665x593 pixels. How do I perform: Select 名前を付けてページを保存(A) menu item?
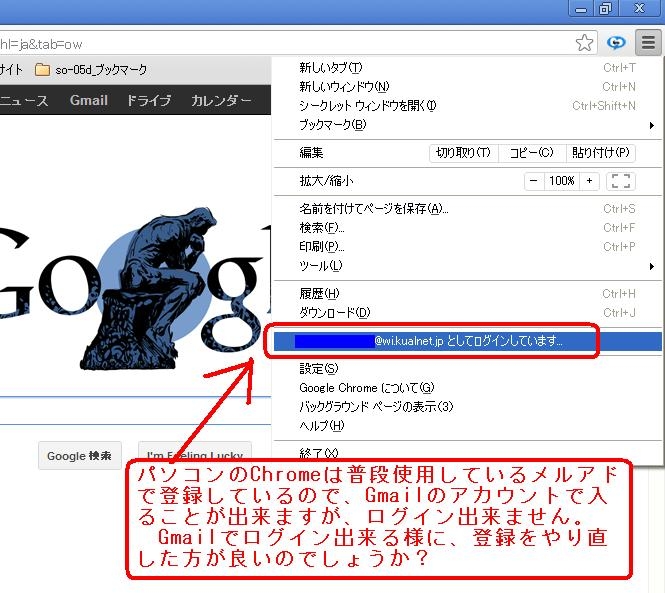(x=467, y=209)
